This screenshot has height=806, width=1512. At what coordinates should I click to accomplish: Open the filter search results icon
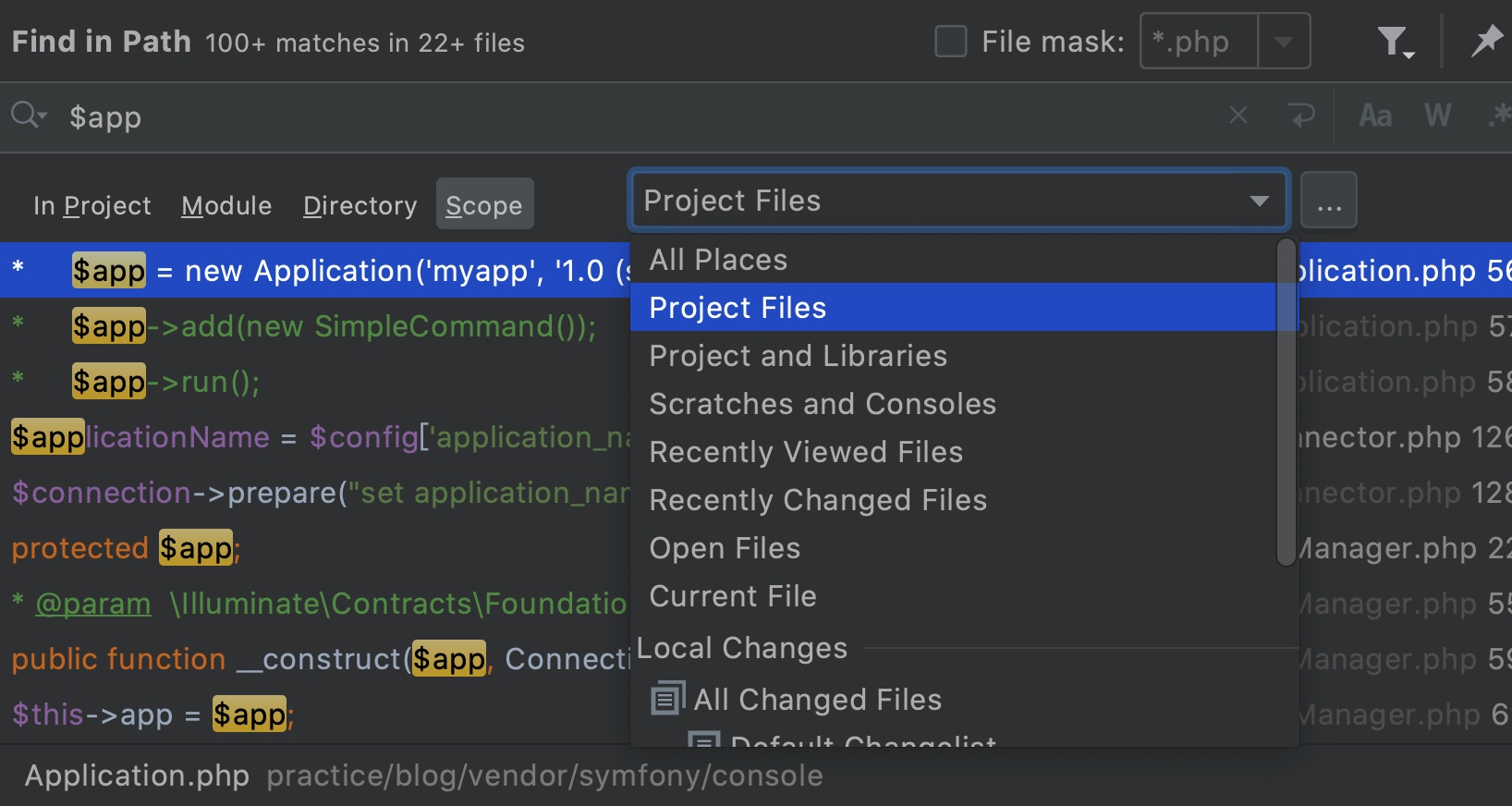click(x=1396, y=42)
